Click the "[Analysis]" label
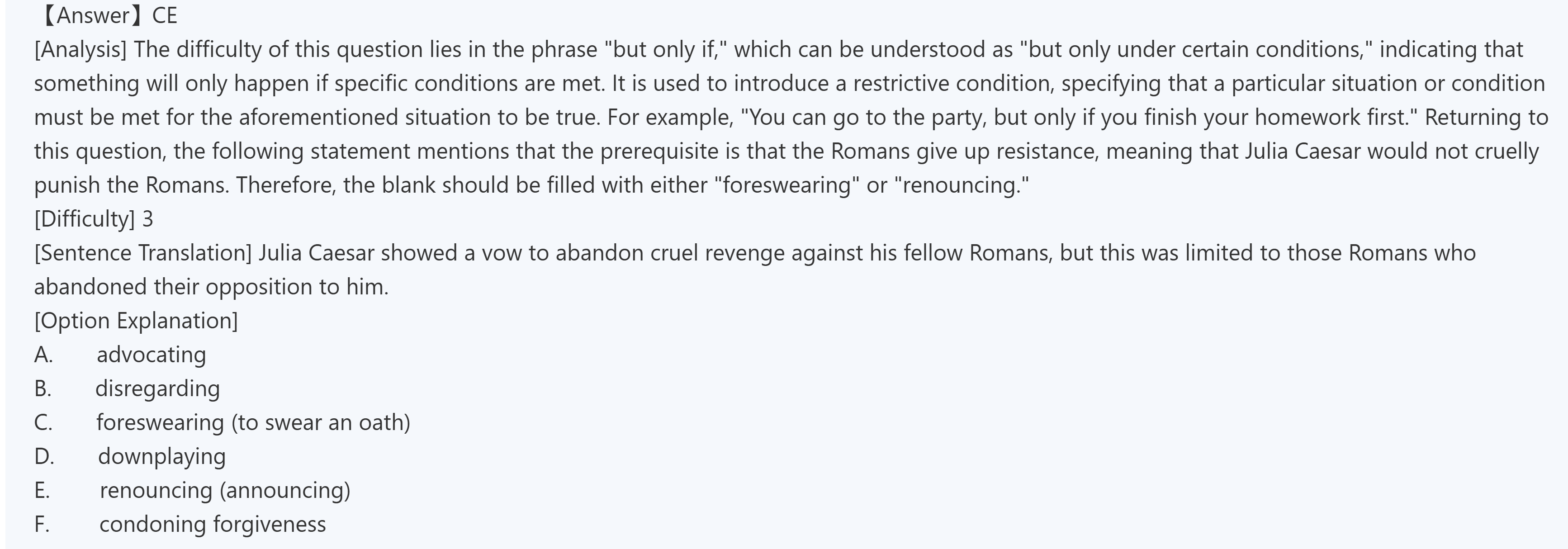 tap(81, 49)
